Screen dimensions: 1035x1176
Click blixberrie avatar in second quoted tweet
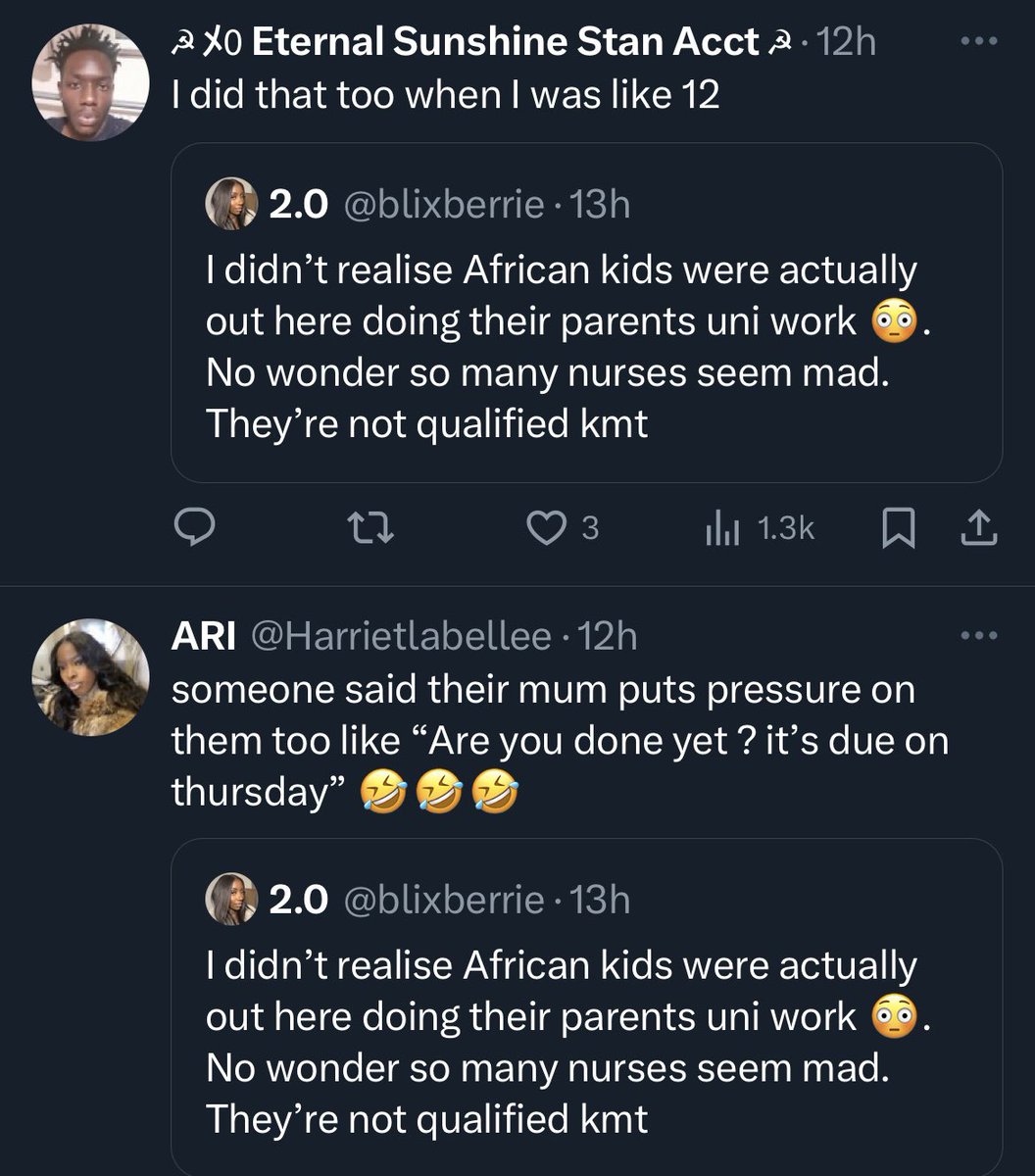point(231,899)
